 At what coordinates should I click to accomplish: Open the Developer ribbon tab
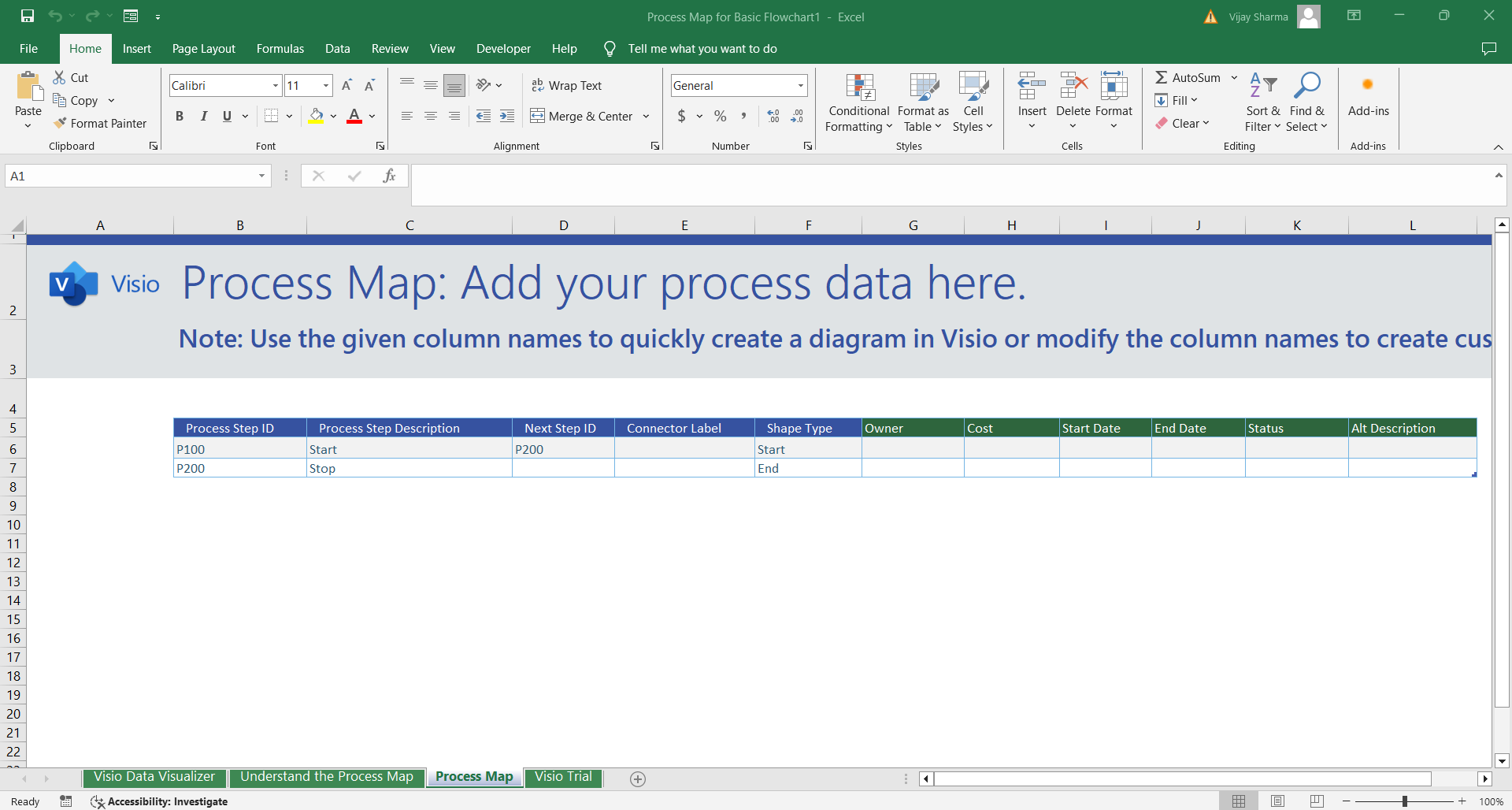click(x=503, y=49)
